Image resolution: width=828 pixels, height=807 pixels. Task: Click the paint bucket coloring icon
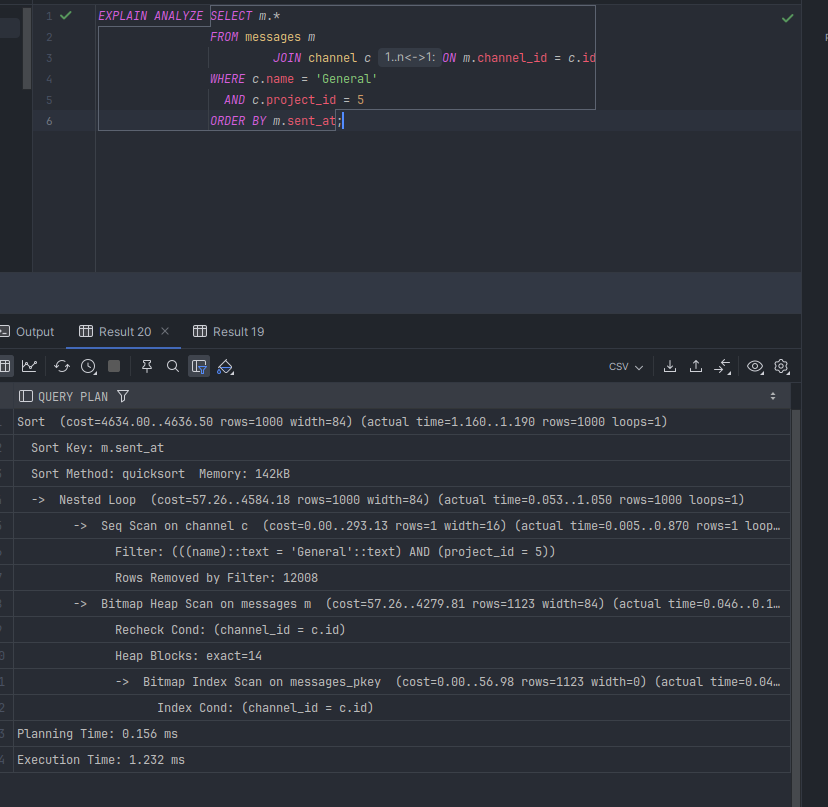coord(225,367)
